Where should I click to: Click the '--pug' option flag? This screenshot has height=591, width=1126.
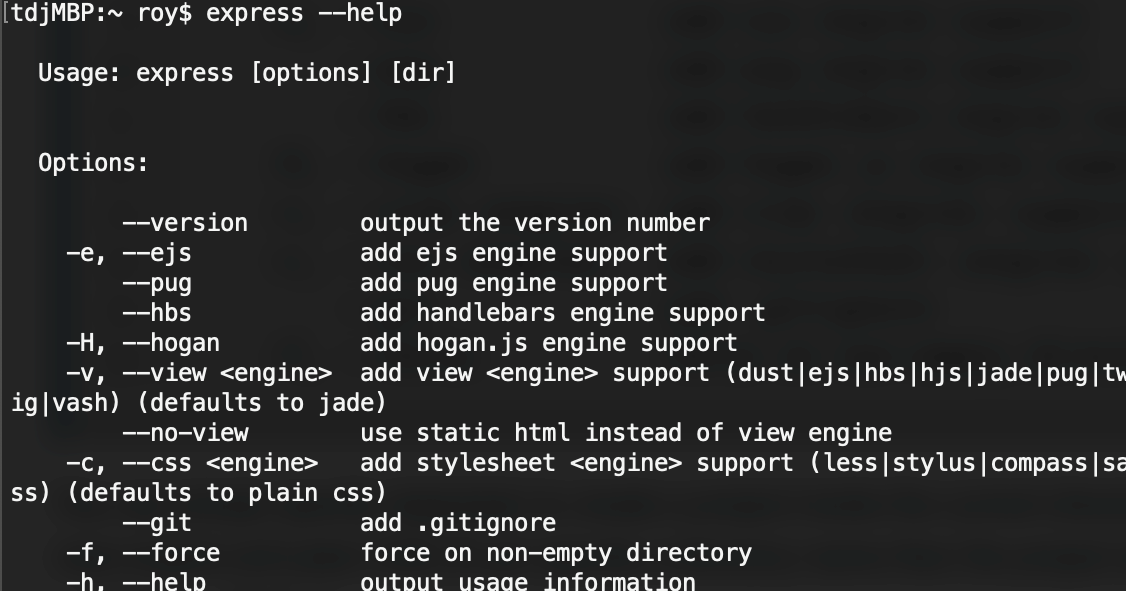tap(157, 283)
